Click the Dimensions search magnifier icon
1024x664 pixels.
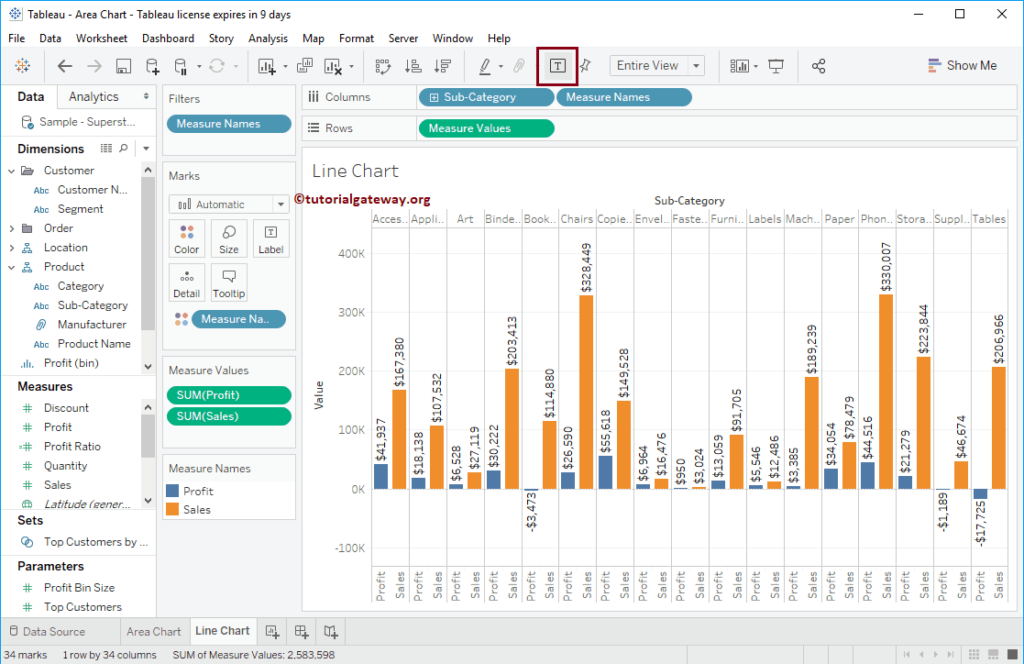coord(123,148)
